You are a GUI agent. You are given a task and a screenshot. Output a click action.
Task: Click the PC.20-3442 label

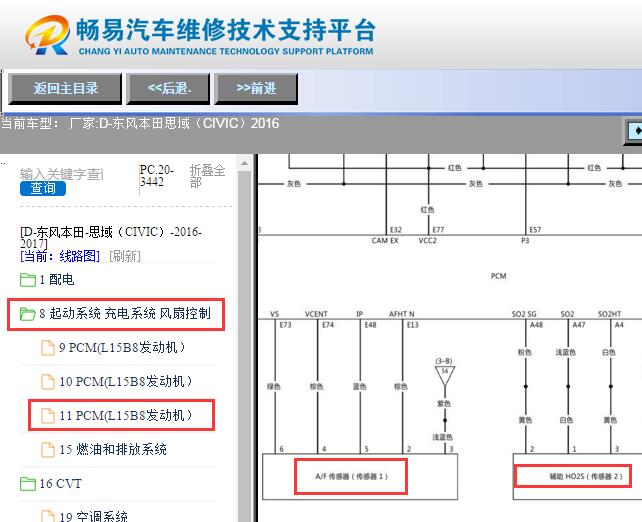157,176
